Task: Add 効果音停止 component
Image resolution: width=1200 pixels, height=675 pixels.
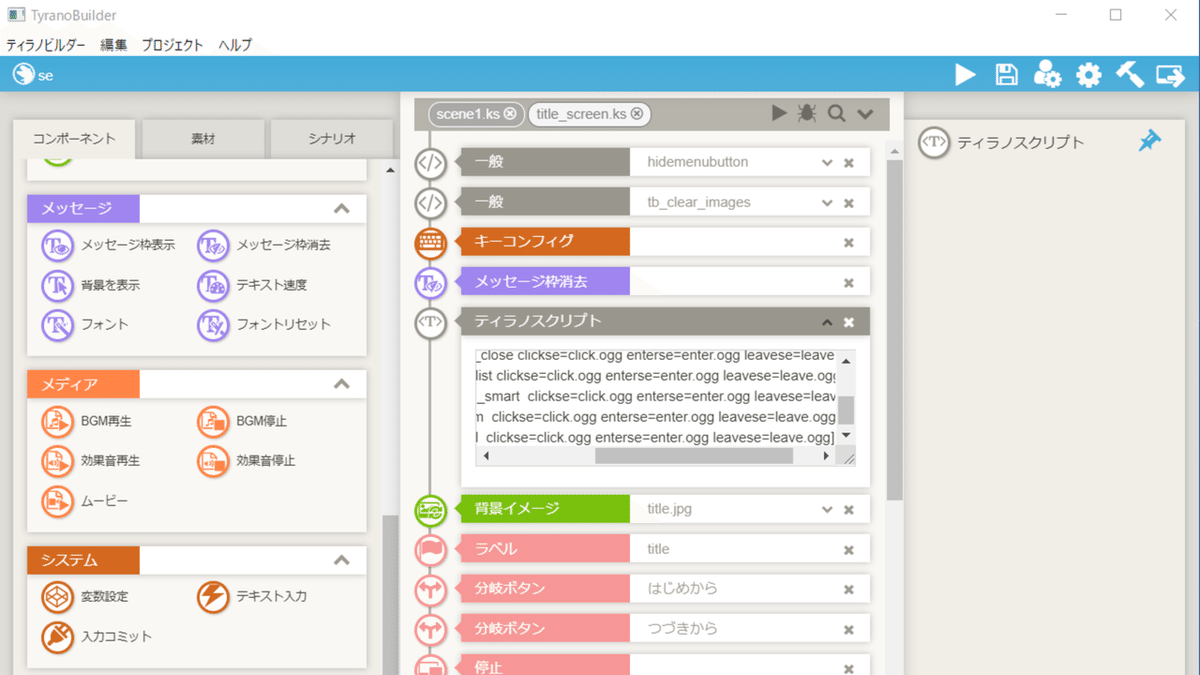Action: pyautogui.click(x=246, y=461)
